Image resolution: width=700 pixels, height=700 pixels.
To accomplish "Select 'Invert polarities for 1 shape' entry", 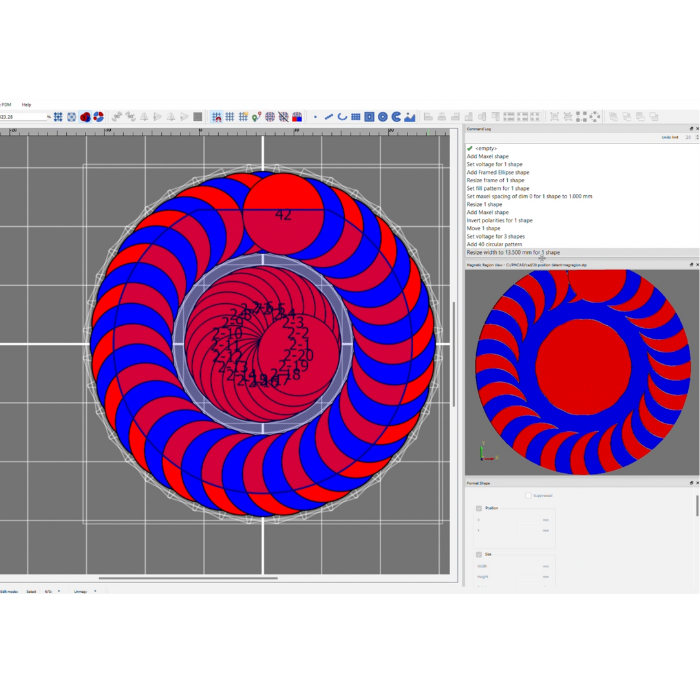I will tap(499, 220).
